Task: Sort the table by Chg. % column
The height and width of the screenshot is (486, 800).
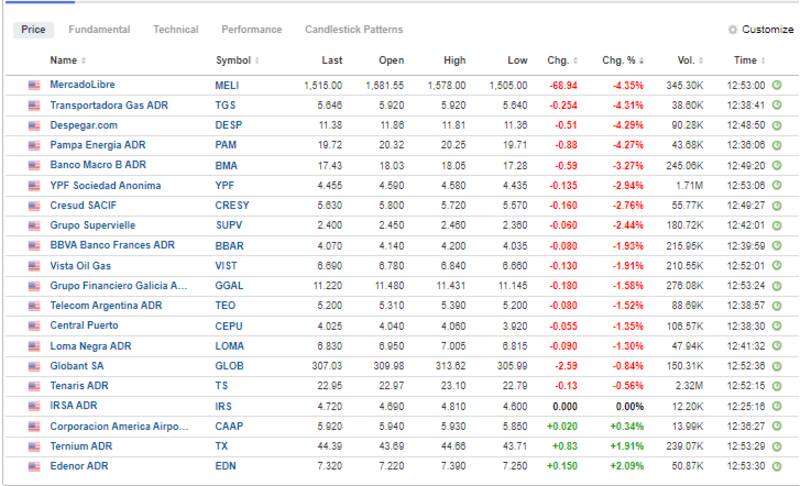Action: [x=617, y=60]
